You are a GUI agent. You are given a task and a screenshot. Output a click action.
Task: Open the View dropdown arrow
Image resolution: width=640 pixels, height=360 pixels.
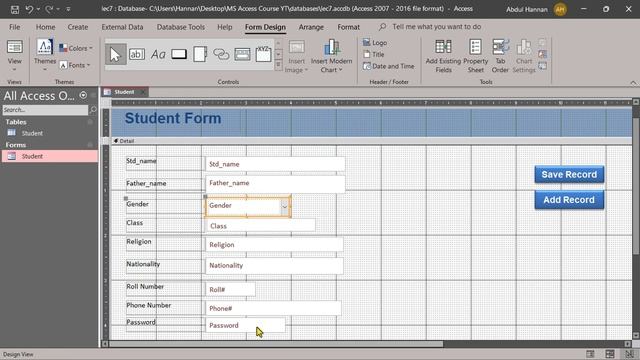(15, 70)
